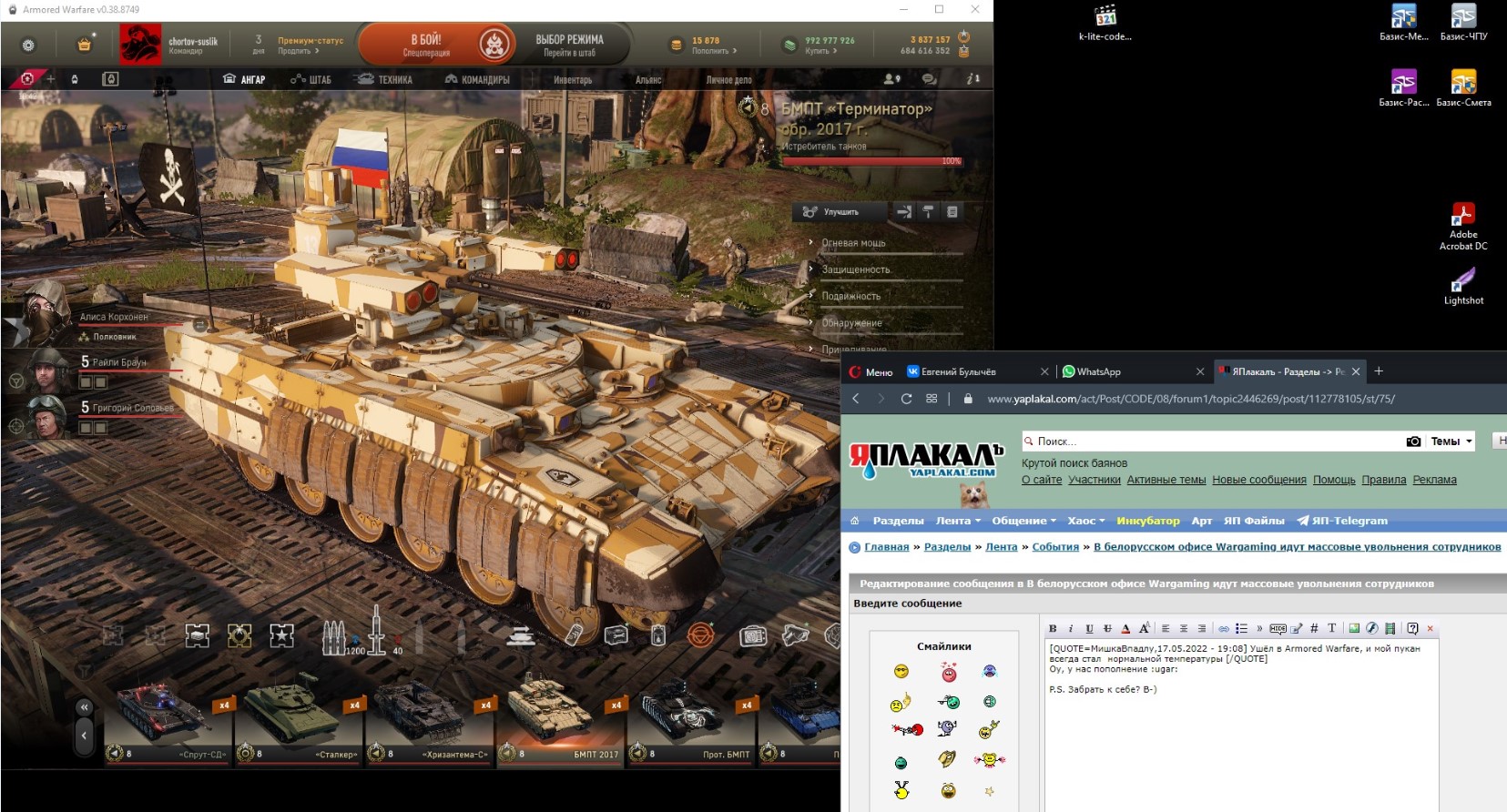The image size is (1507, 812).
Task: Click the browser address bar URL
Action: pyautogui.click(x=1191, y=399)
